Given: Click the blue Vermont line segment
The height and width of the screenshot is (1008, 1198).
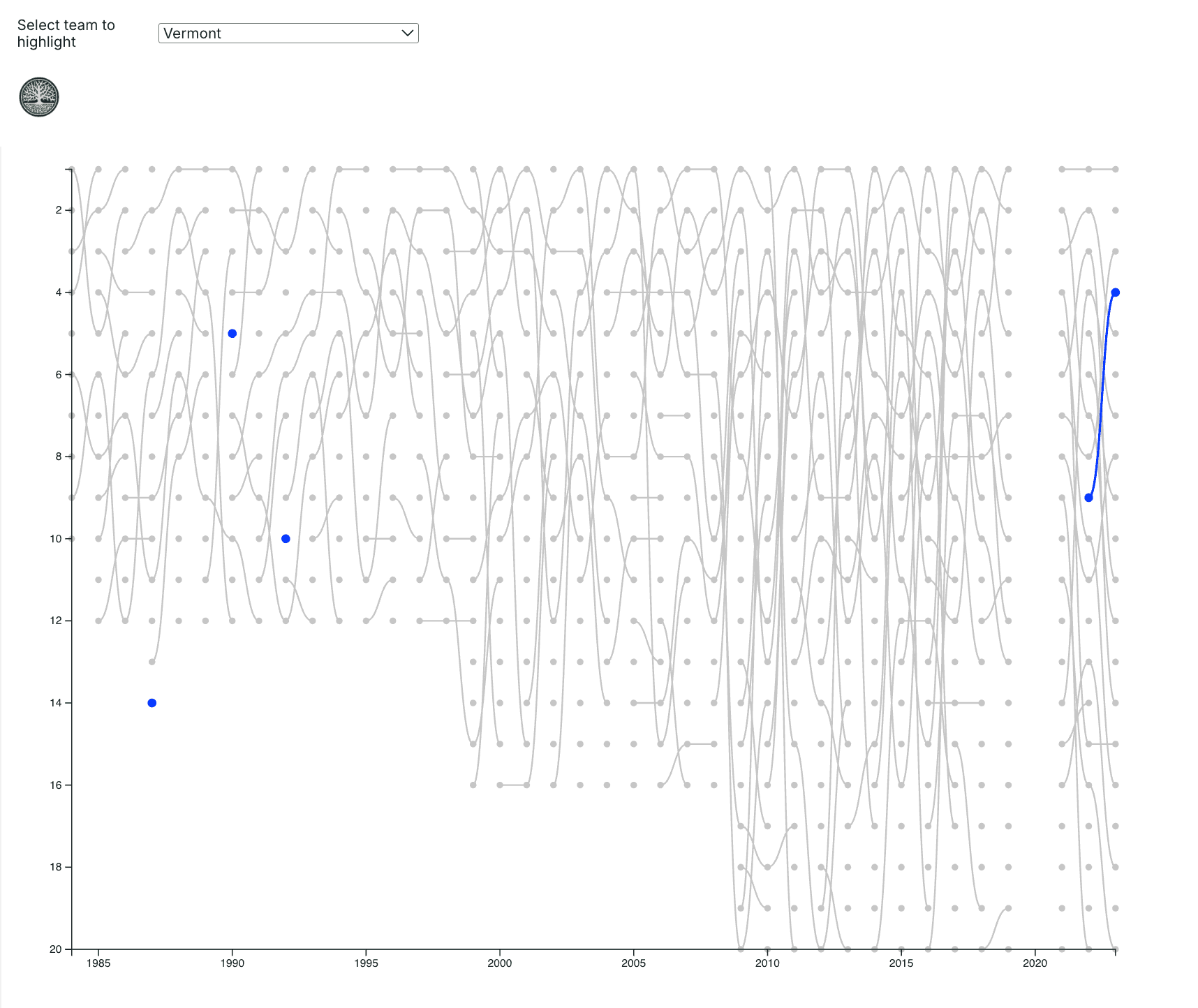Looking at the screenshot, I should (x=1102, y=396).
